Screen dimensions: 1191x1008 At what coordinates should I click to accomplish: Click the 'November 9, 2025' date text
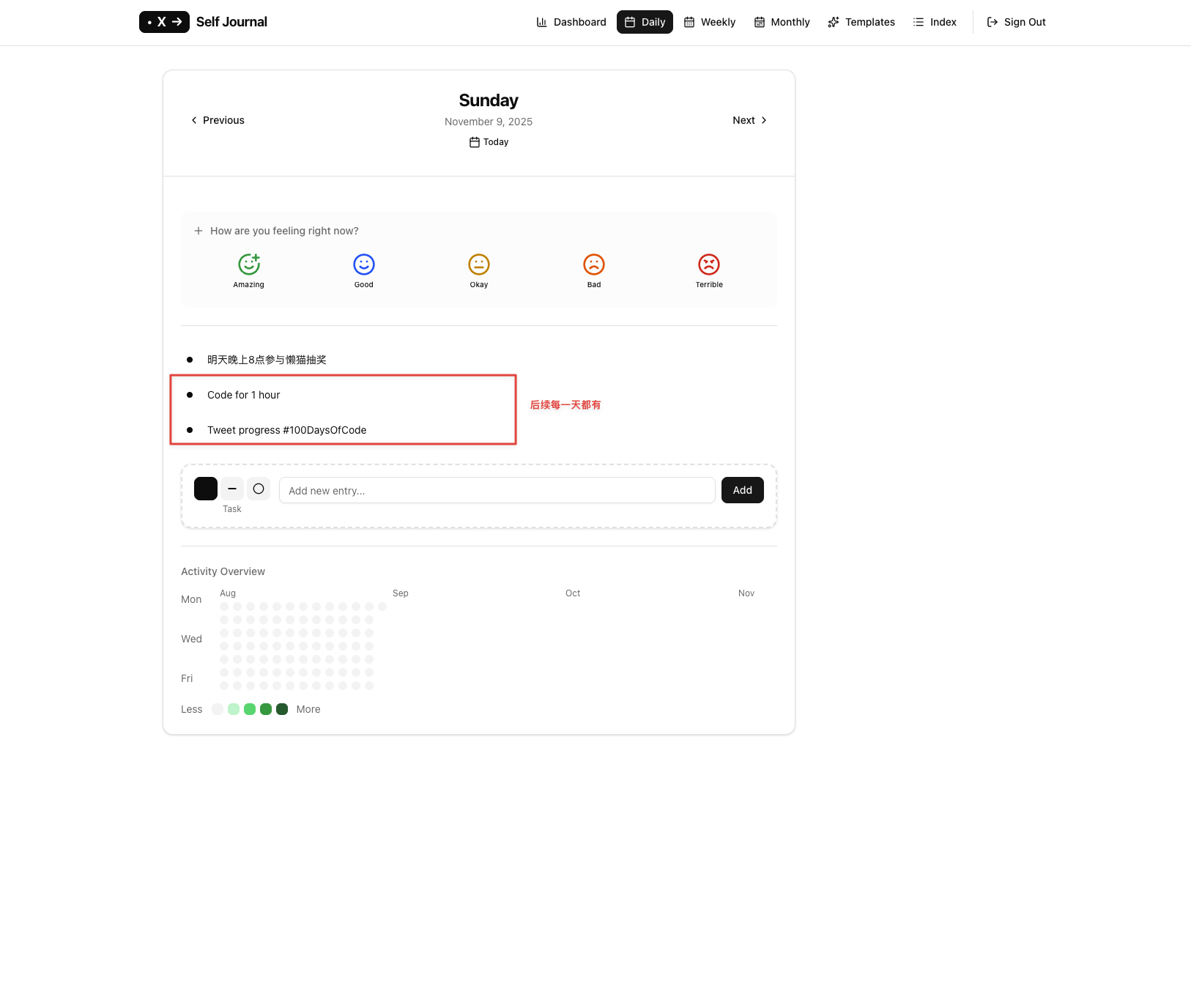tap(489, 122)
